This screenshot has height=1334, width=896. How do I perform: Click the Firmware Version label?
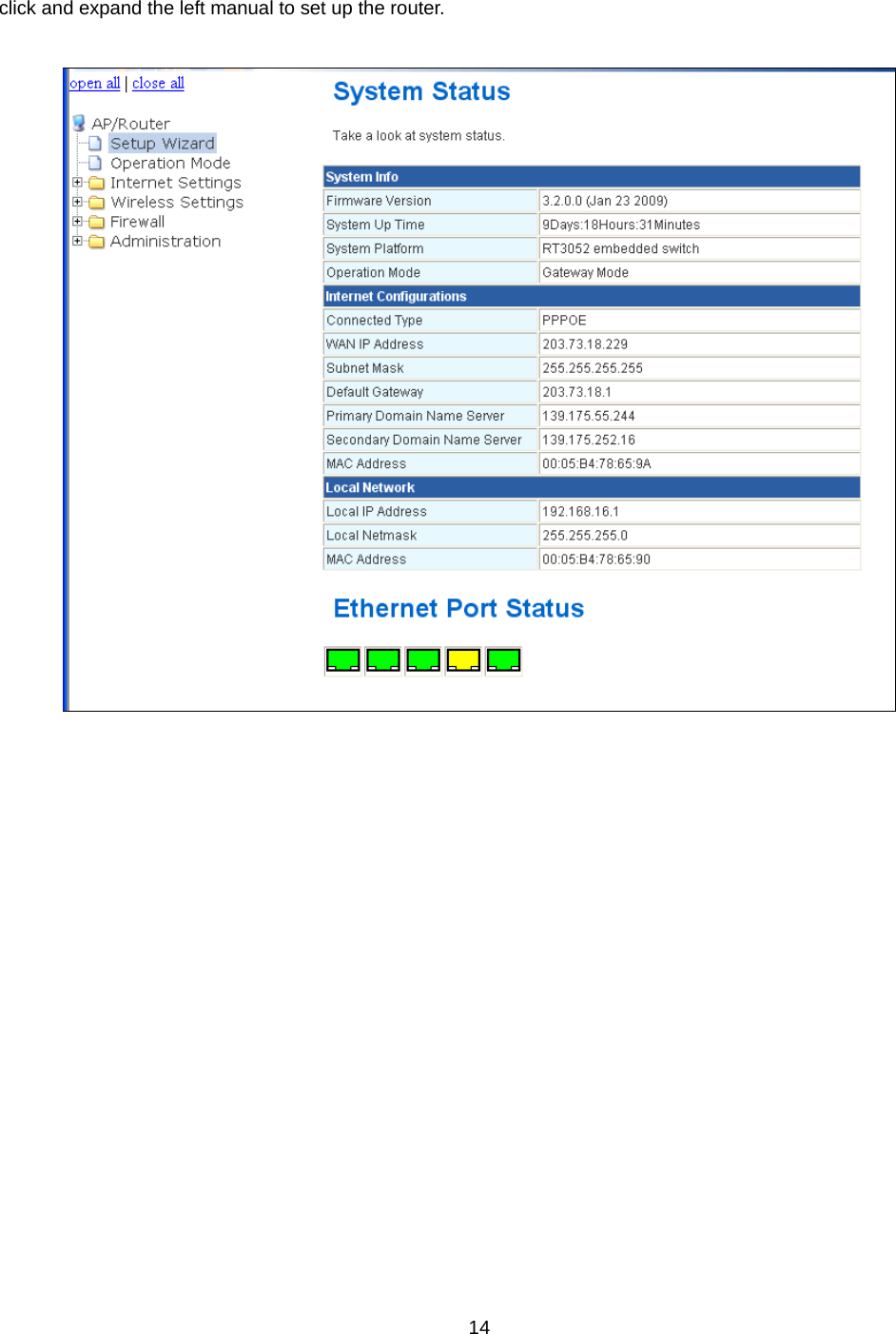[379, 201]
